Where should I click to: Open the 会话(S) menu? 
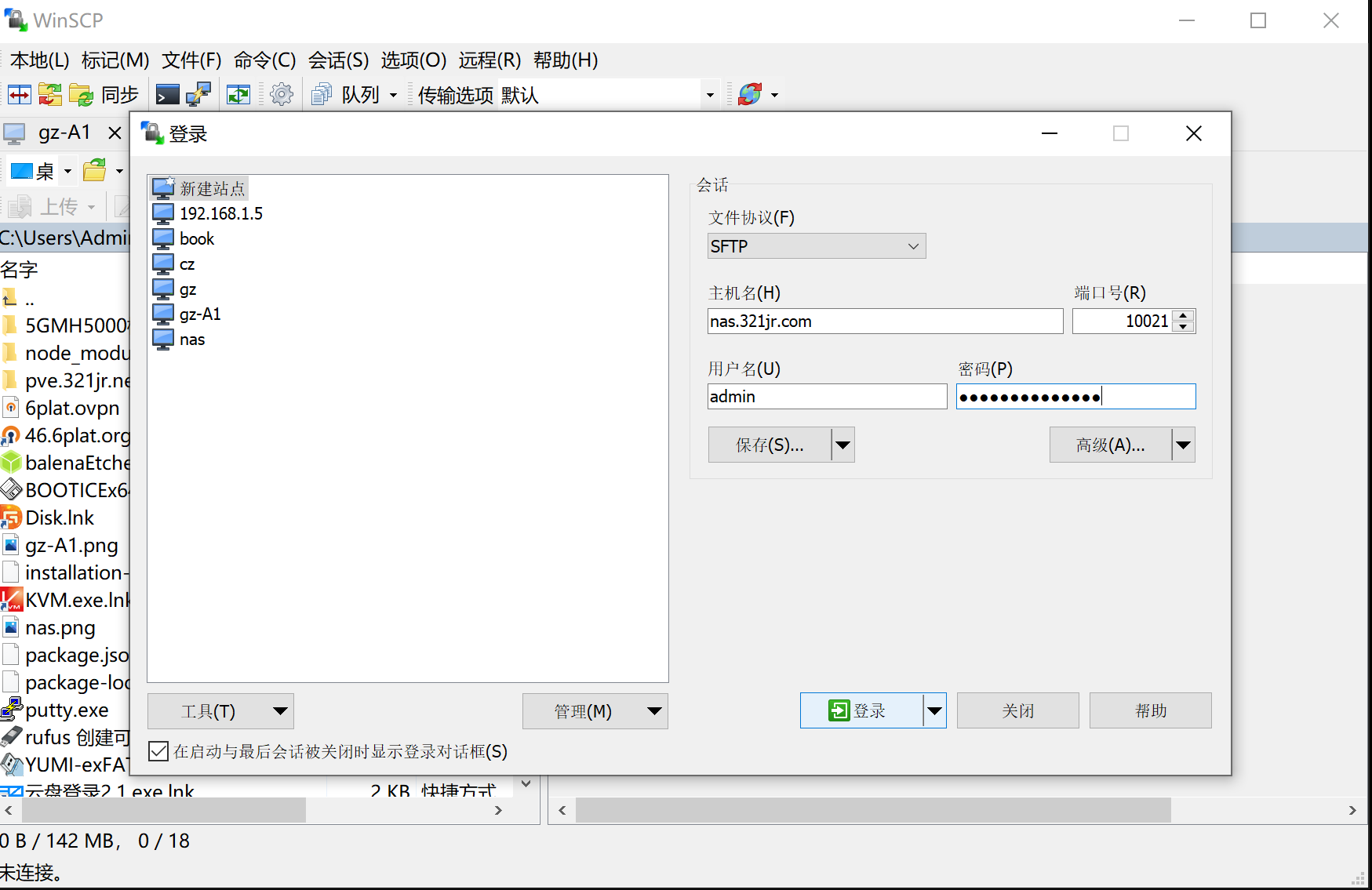[338, 60]
